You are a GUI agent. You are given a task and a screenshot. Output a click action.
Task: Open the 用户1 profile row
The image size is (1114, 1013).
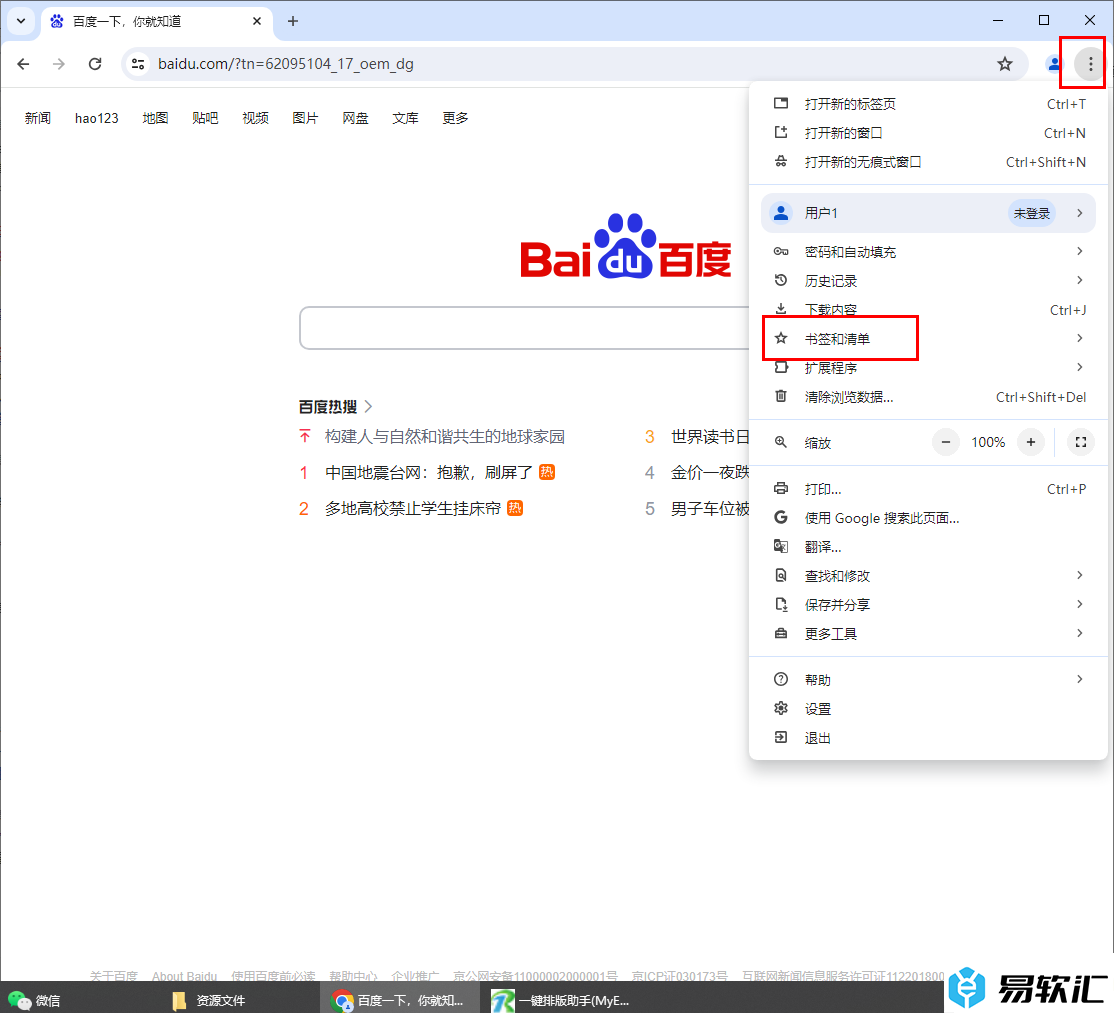click(928, 213)
